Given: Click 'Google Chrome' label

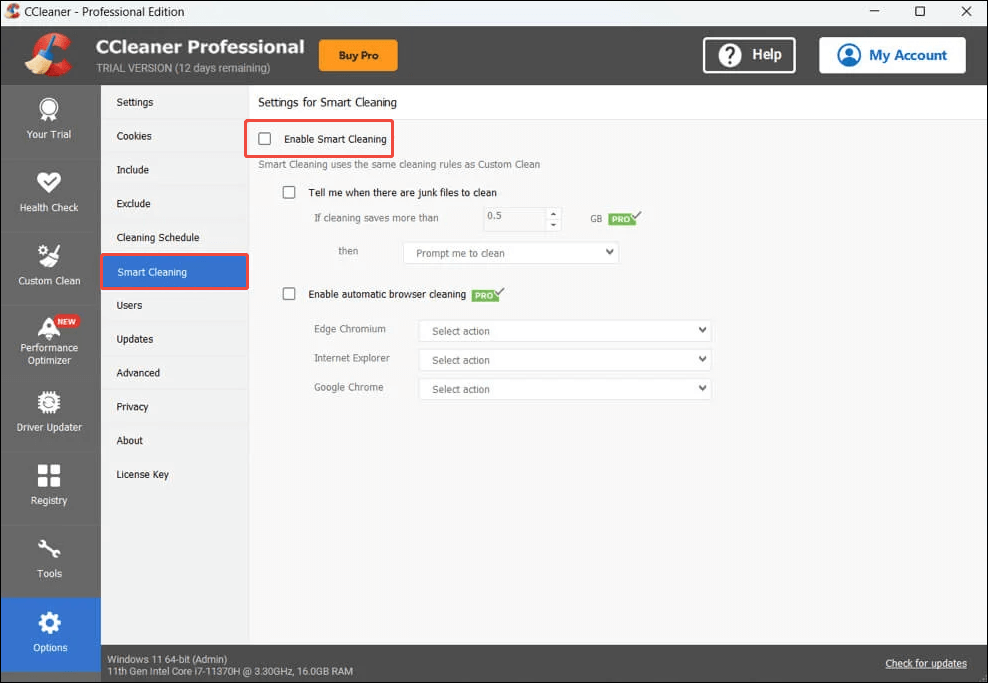Looking at the screenshot, I should coord(348,387).
